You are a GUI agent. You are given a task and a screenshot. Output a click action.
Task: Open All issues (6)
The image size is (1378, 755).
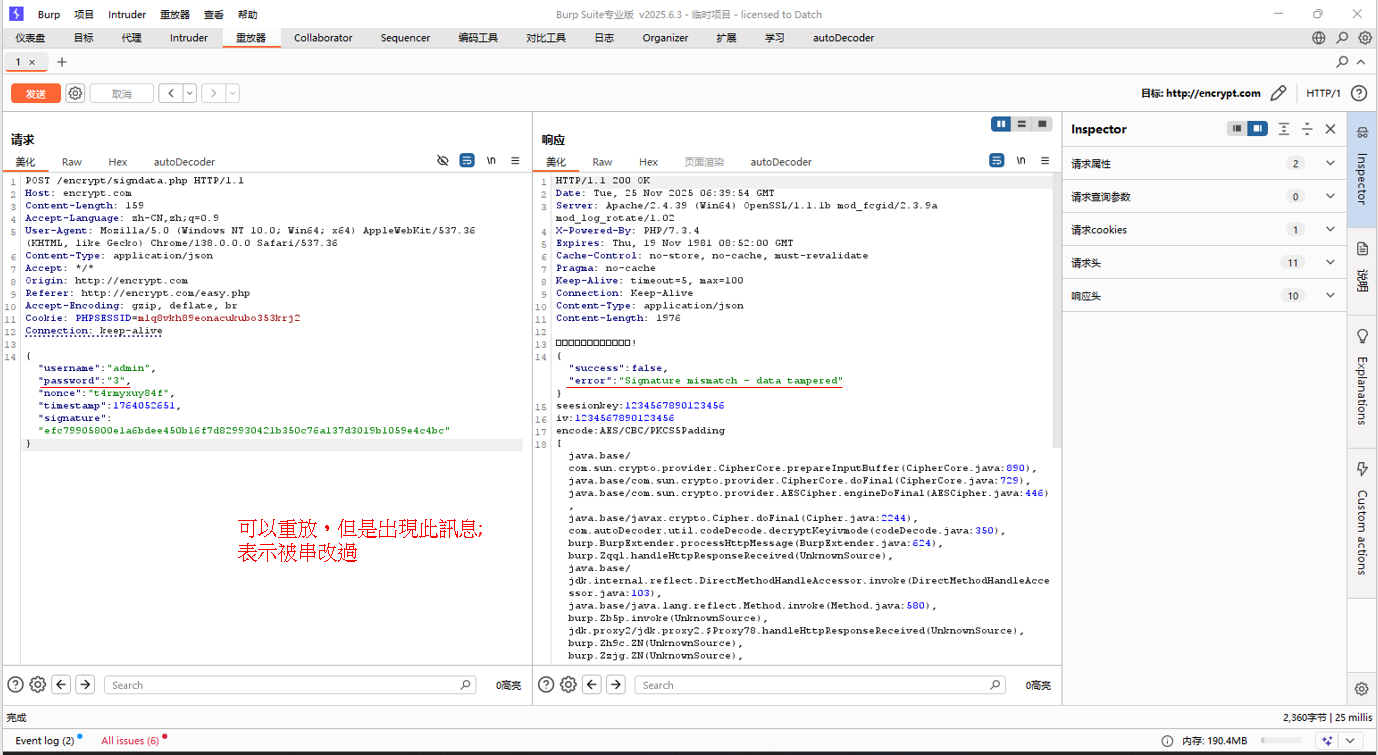[x=130, y=741]
